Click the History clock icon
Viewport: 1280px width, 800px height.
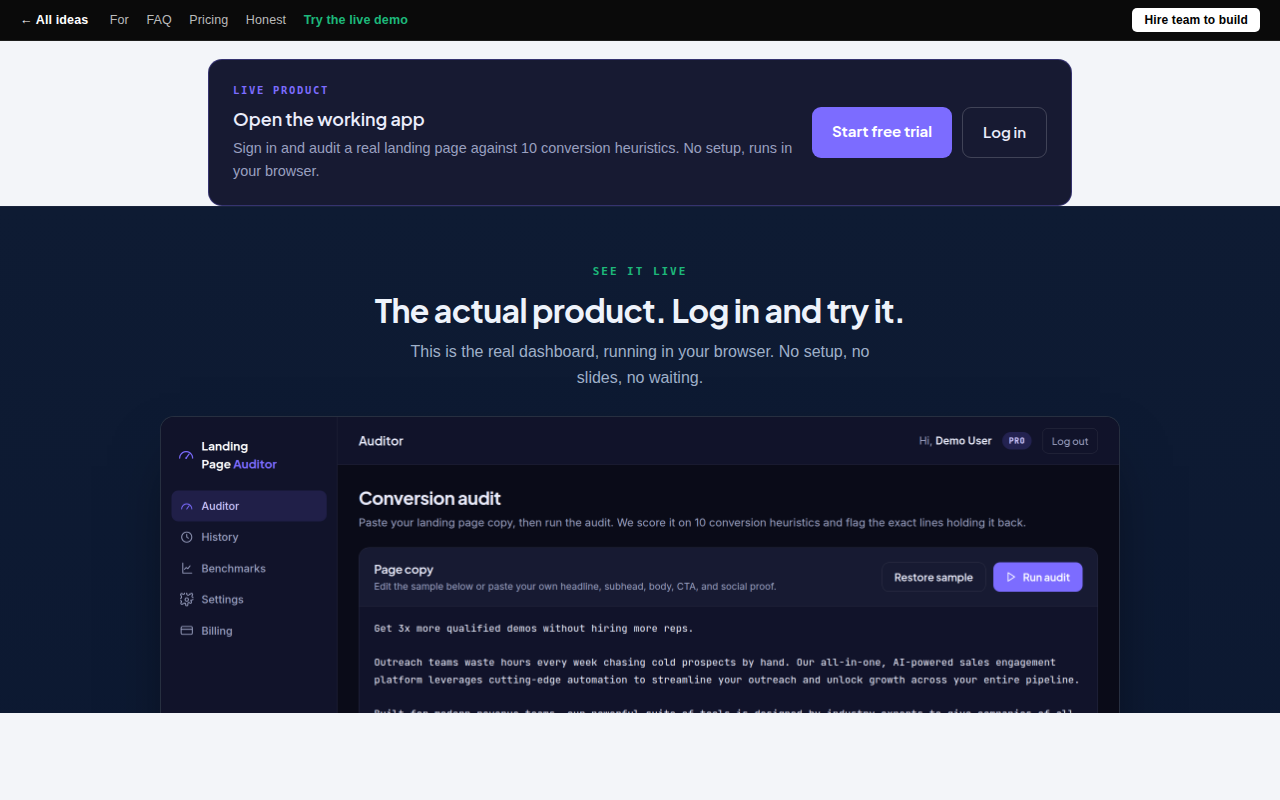(x=186, y=537)
